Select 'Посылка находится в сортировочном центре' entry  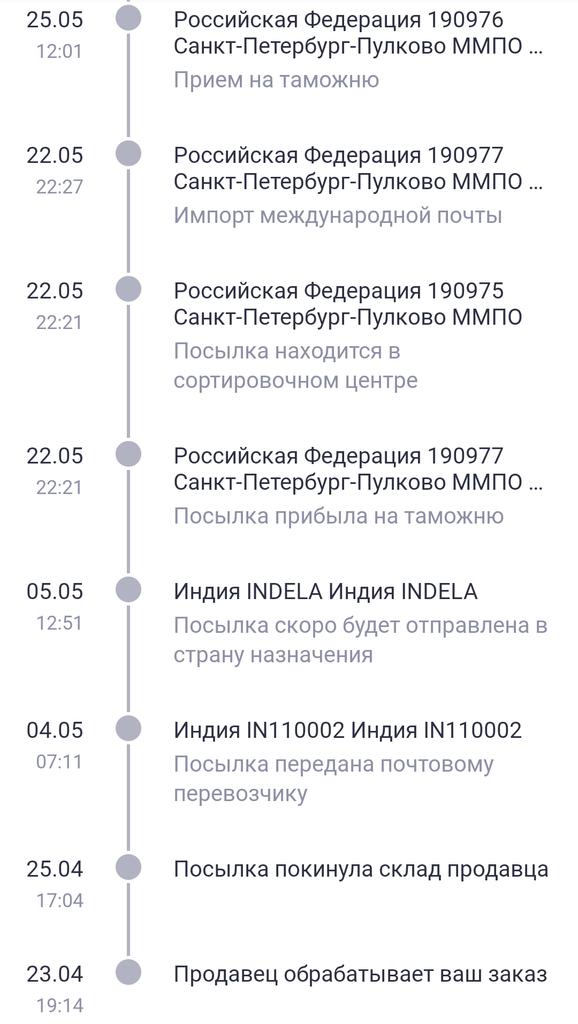coord(295,366)
